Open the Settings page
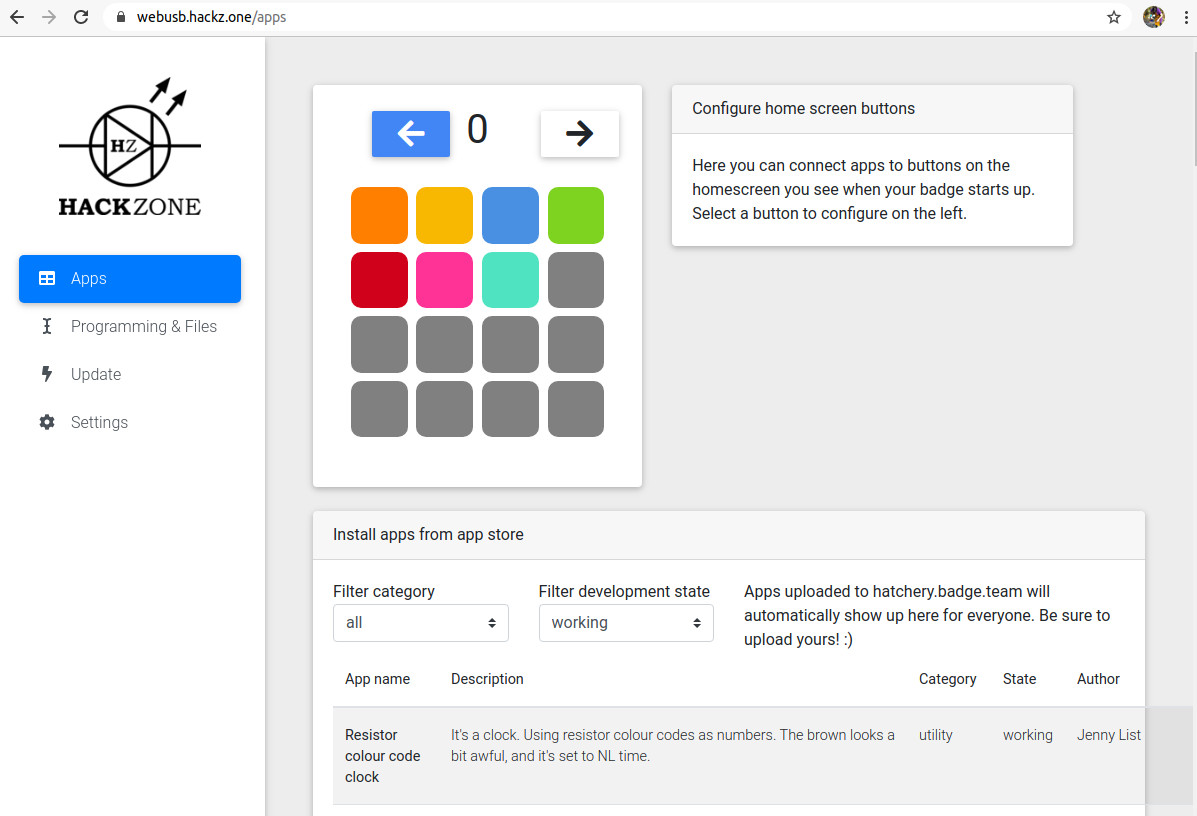The width and height of the screenshot is (1197, 816). pos(99,423)
